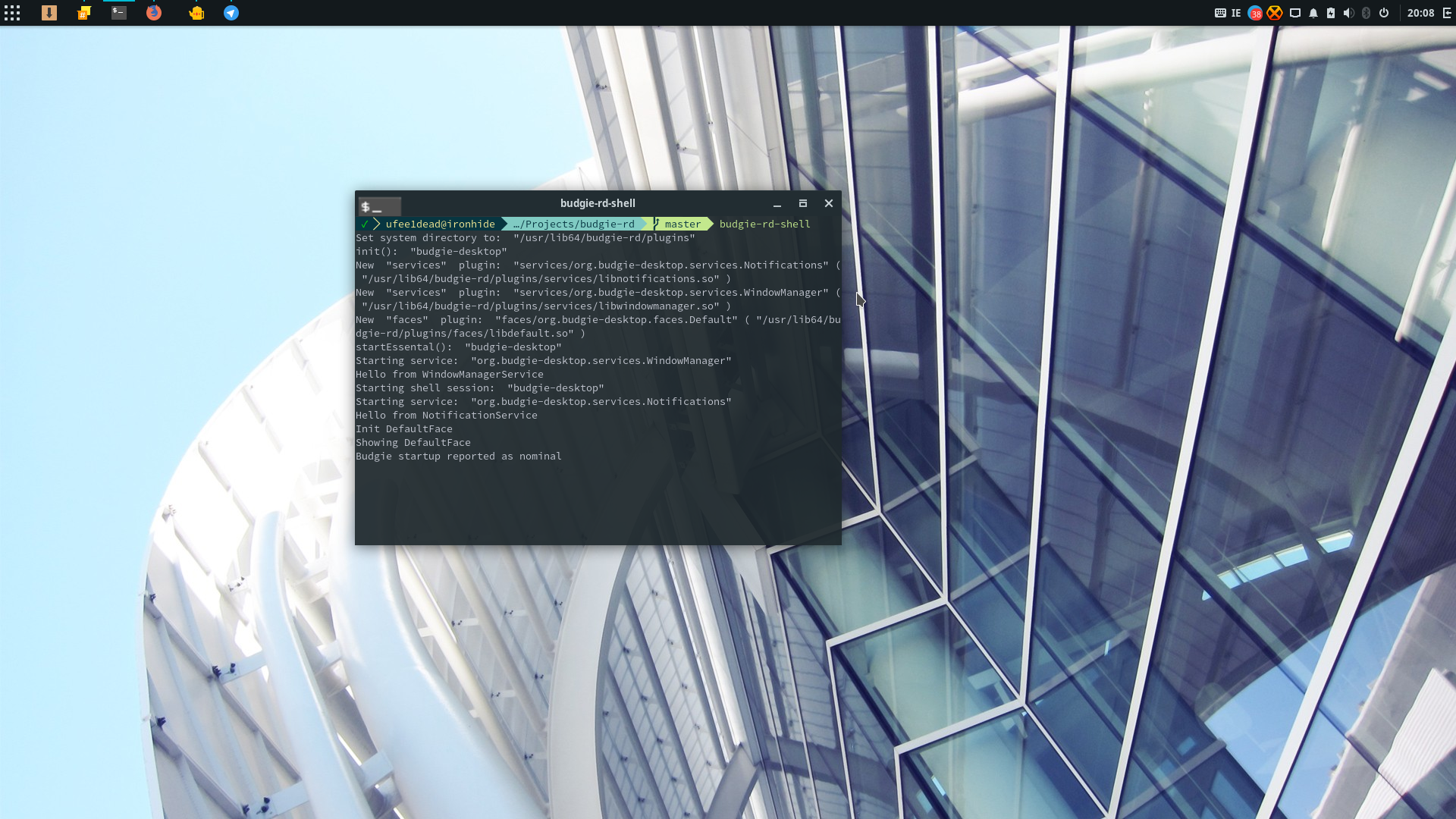Viewport: 1456px width, 819px height.
Task: Click the 'Hello from NotificationService' line
Action: 447,415
